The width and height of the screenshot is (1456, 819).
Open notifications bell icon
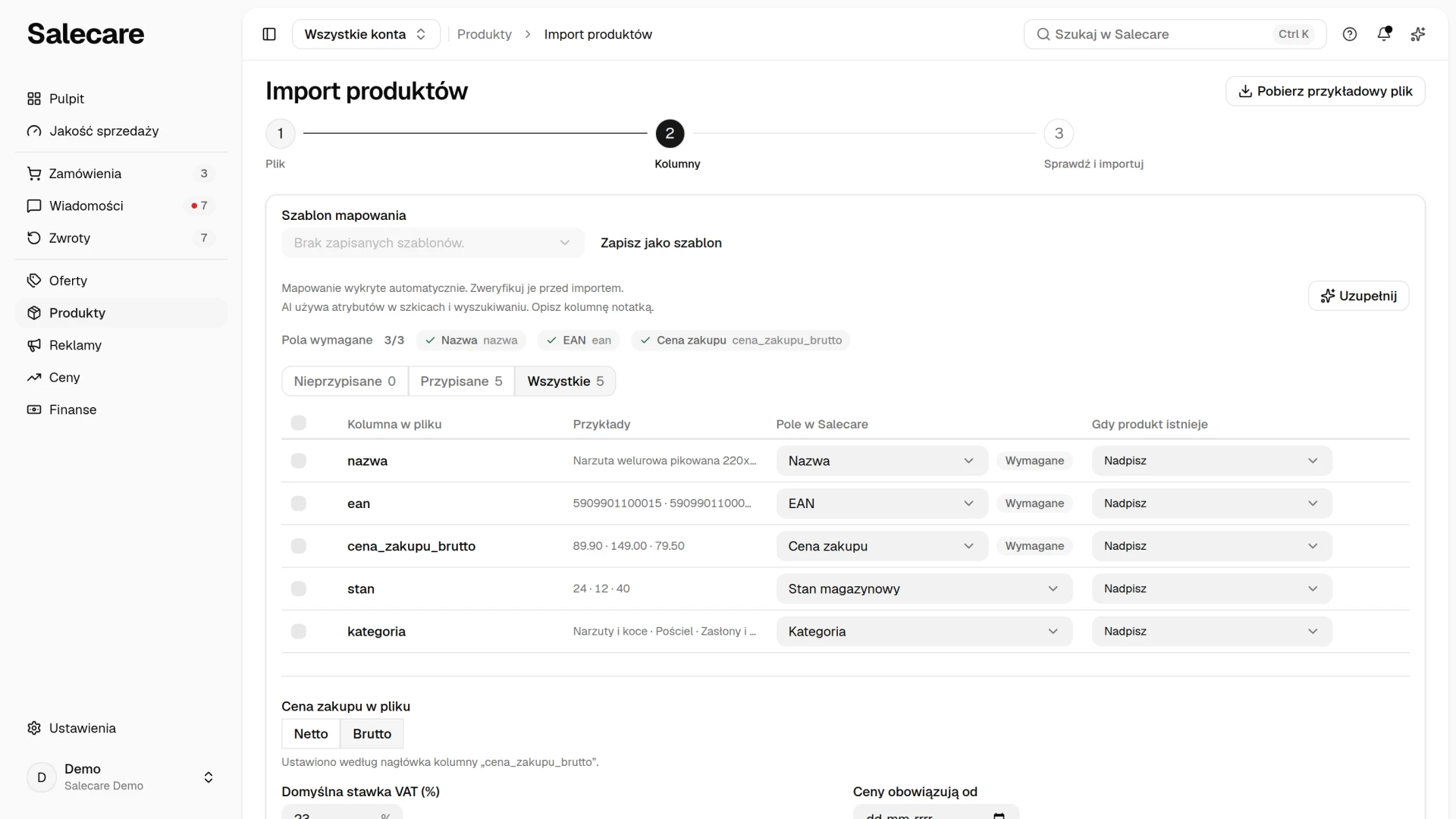click(1384, 34)
